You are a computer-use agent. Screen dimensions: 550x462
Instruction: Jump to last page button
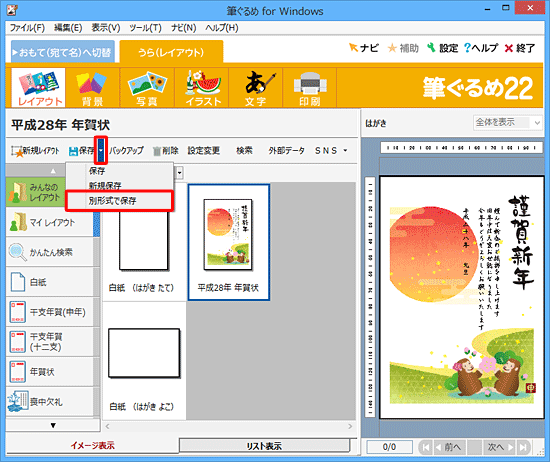tap(523, 447)
